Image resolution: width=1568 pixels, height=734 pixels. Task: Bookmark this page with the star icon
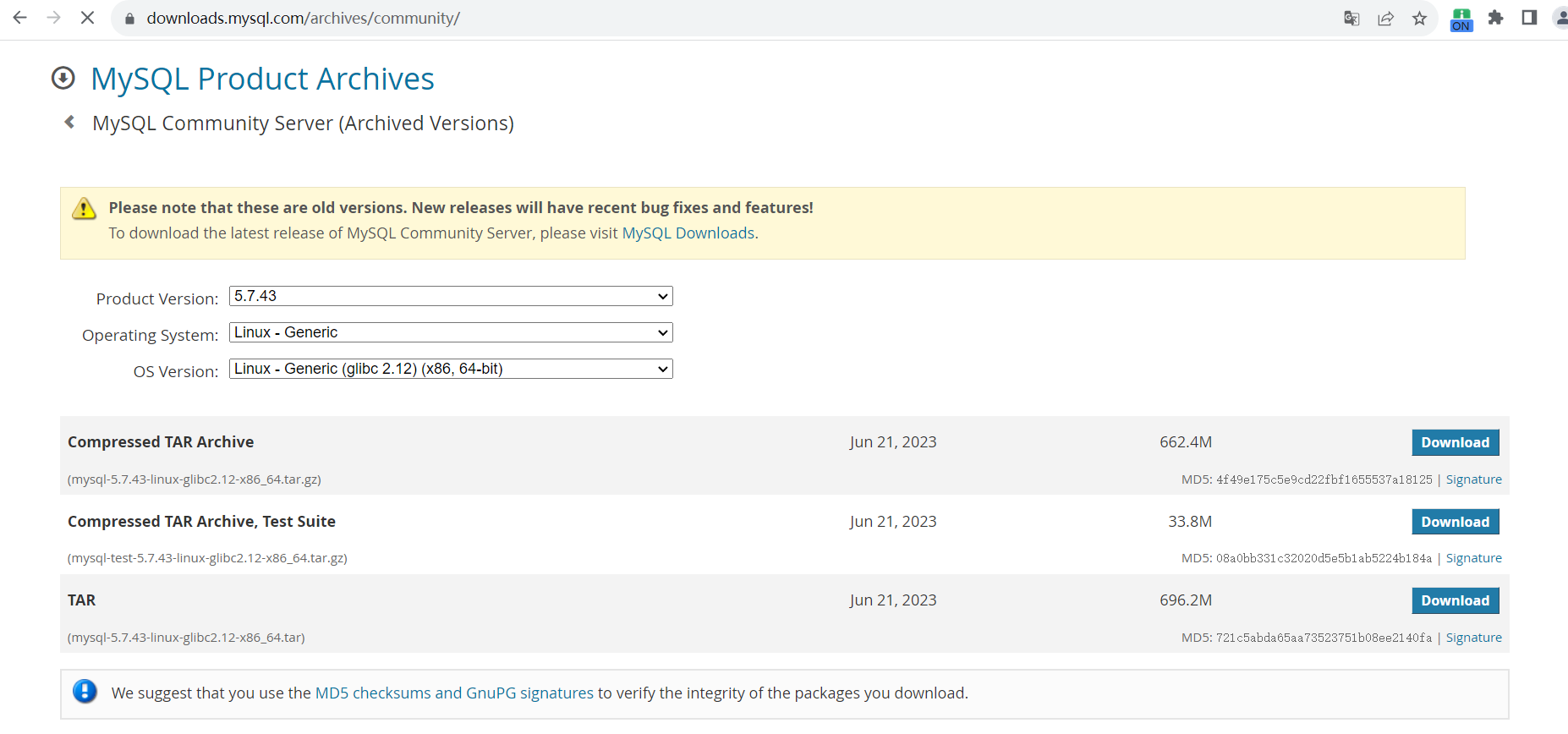click(x=1419, y=19)
